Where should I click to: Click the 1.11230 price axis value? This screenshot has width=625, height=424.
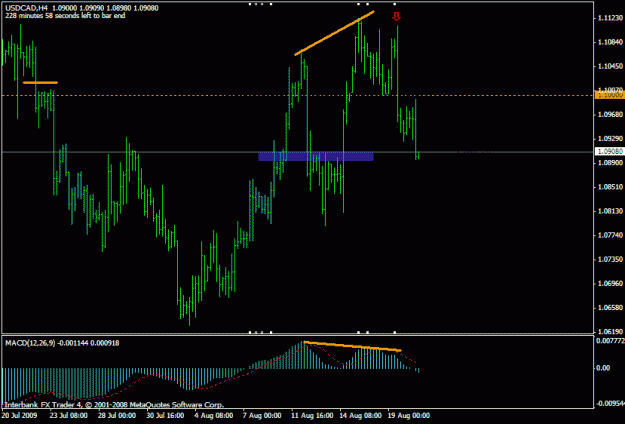coord(610,18)
